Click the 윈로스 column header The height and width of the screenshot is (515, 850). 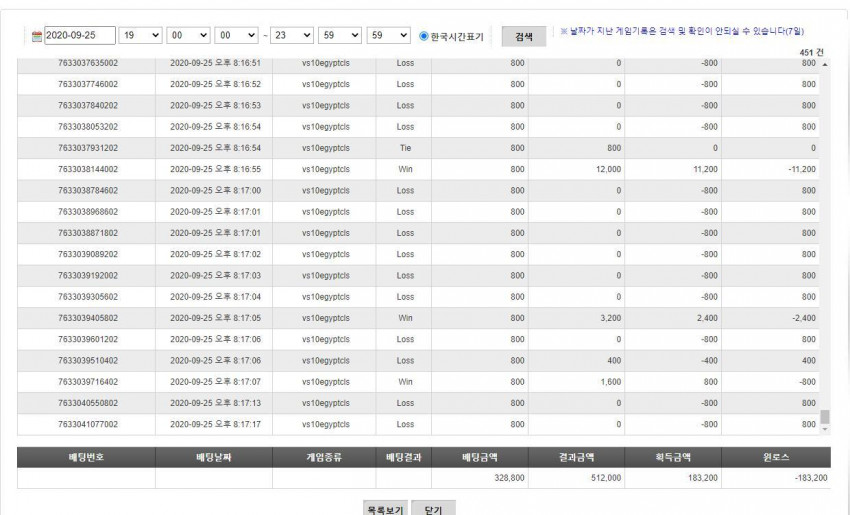click(776, 457)
